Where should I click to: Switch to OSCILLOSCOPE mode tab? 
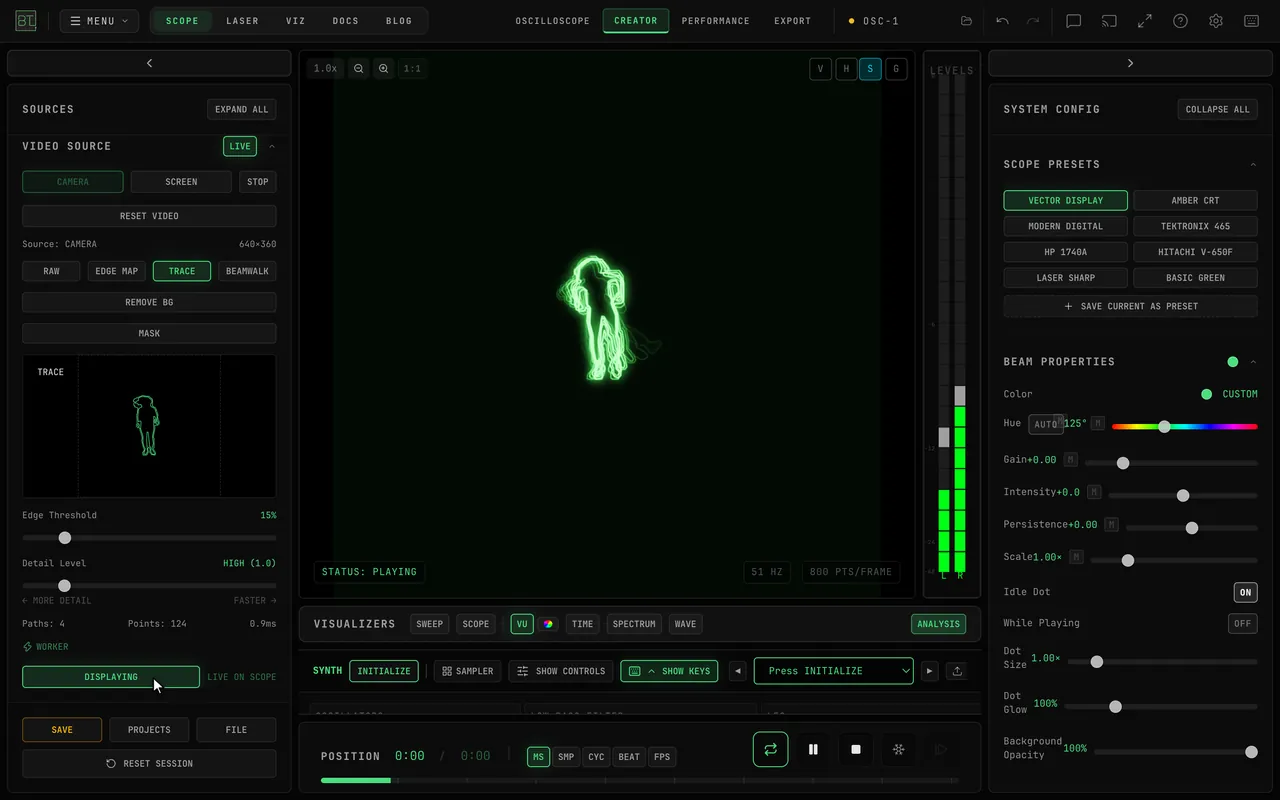pos(553,21)
